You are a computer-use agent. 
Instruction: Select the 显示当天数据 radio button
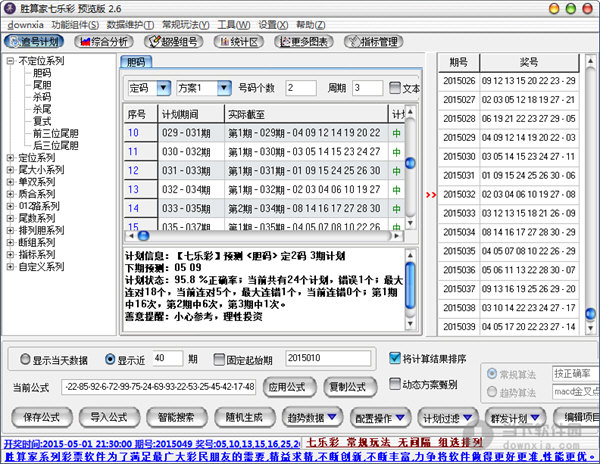coord(25,359)
